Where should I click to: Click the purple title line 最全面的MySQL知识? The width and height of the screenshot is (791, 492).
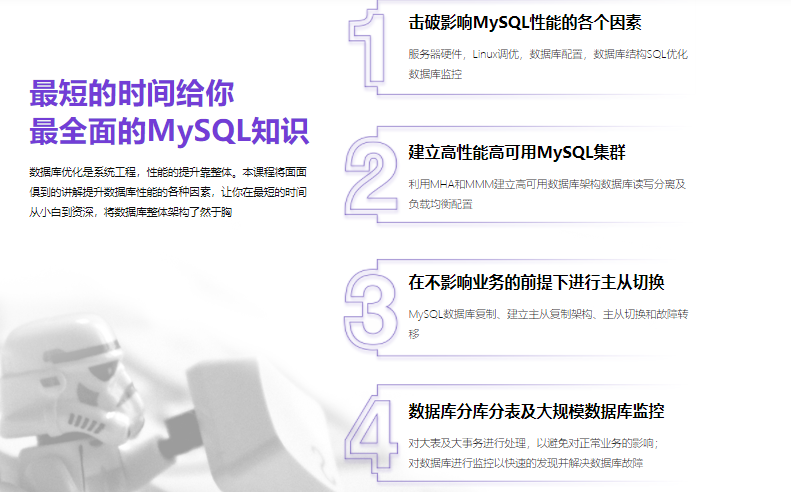169,131
